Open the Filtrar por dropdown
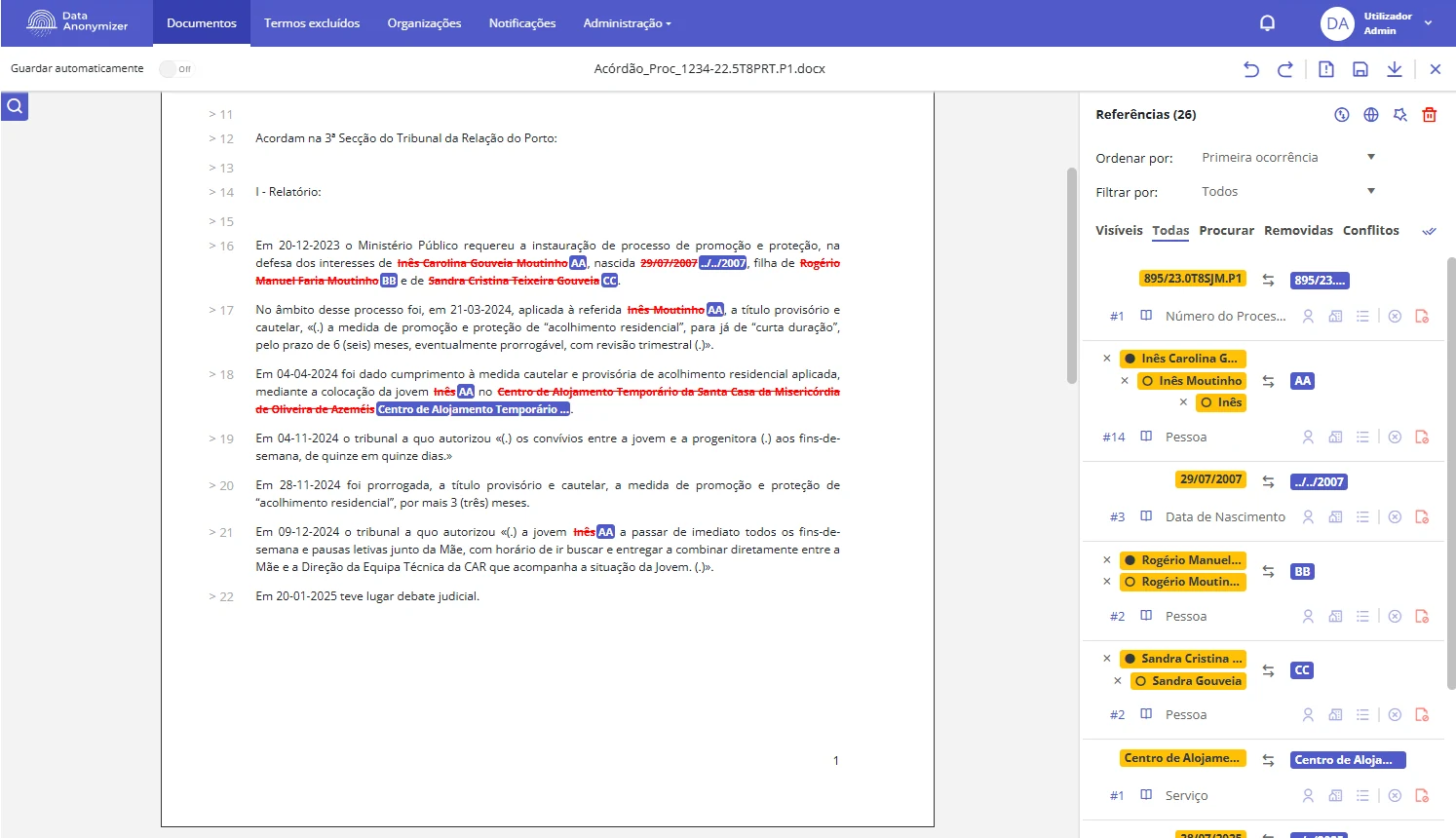1456x838 pixels. tap(1288, 192)
